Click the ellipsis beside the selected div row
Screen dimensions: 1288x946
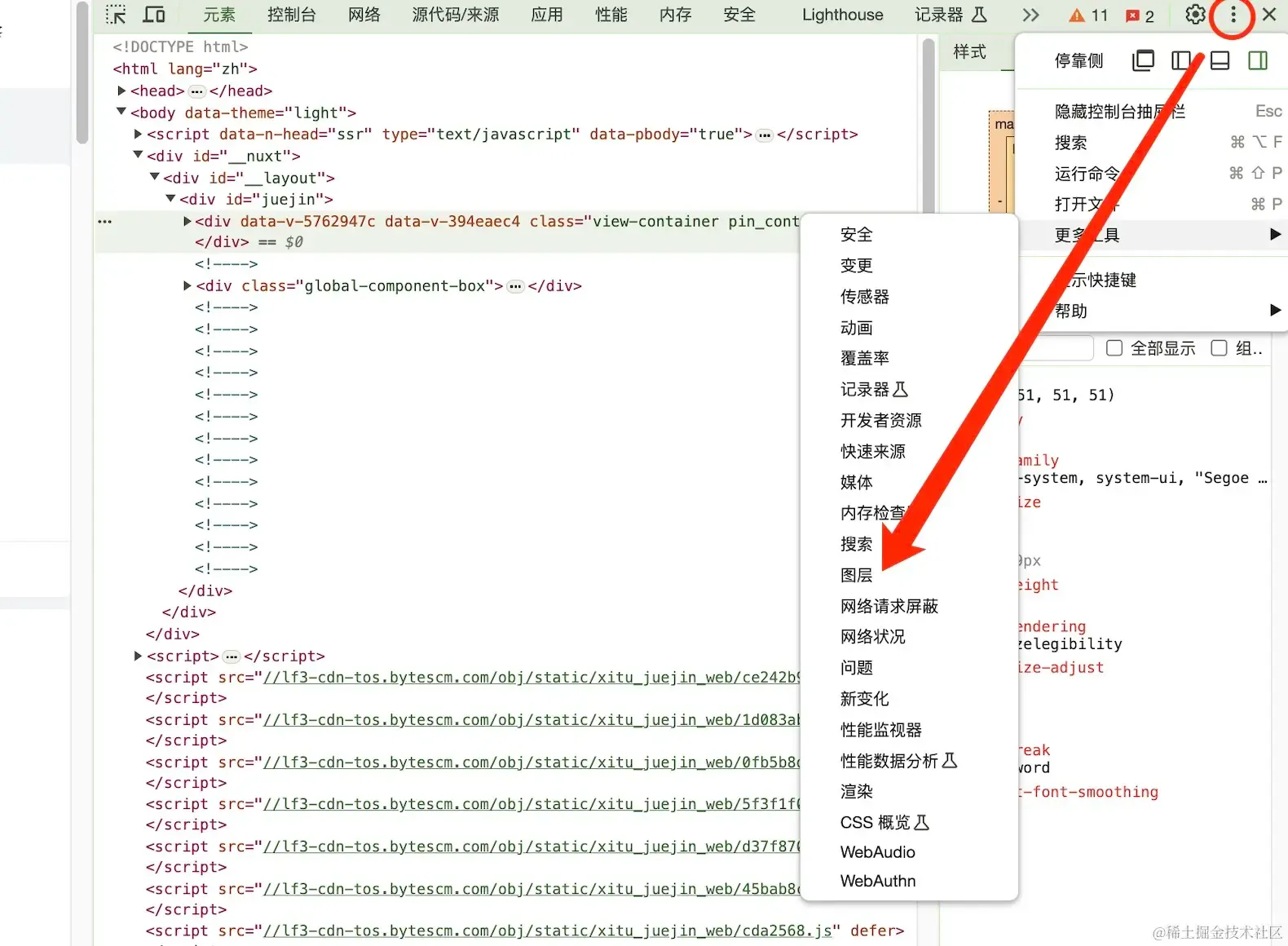(105, 221)
